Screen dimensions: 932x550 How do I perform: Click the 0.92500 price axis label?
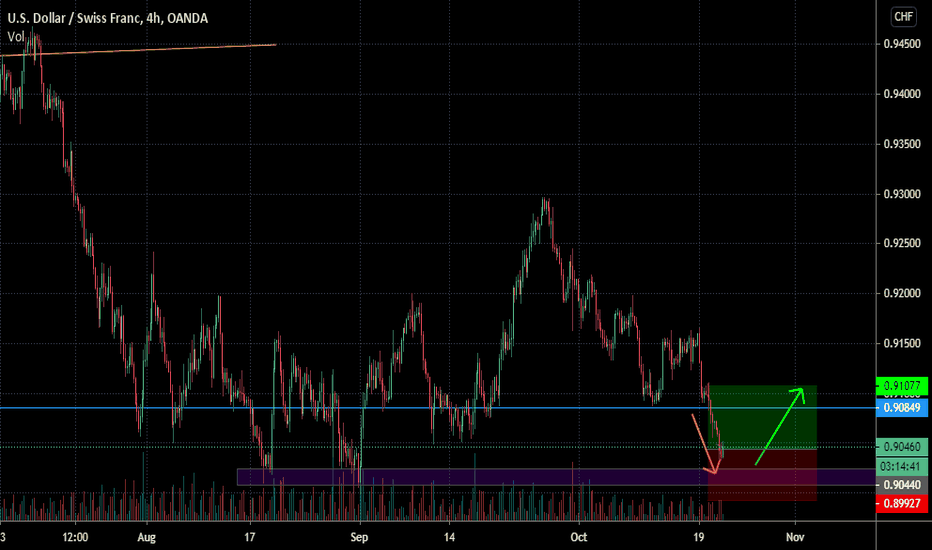coord(902,243)
